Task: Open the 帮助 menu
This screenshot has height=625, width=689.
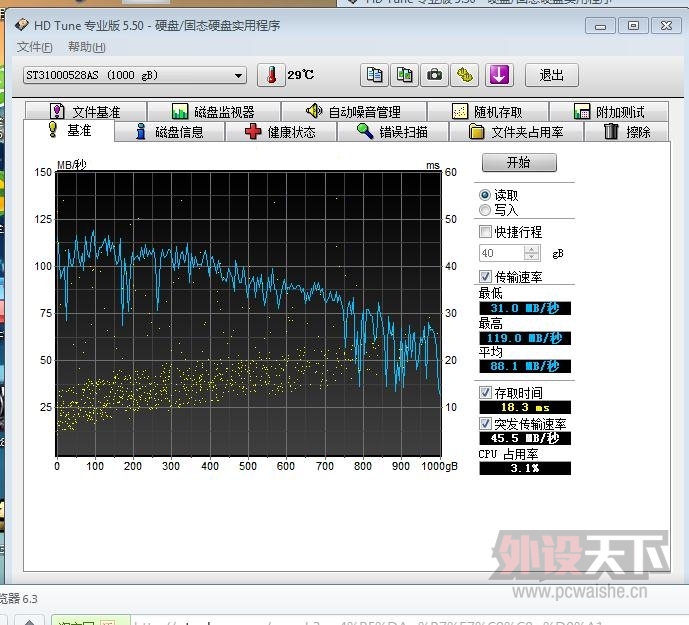Action: click(x=87, y=47)
